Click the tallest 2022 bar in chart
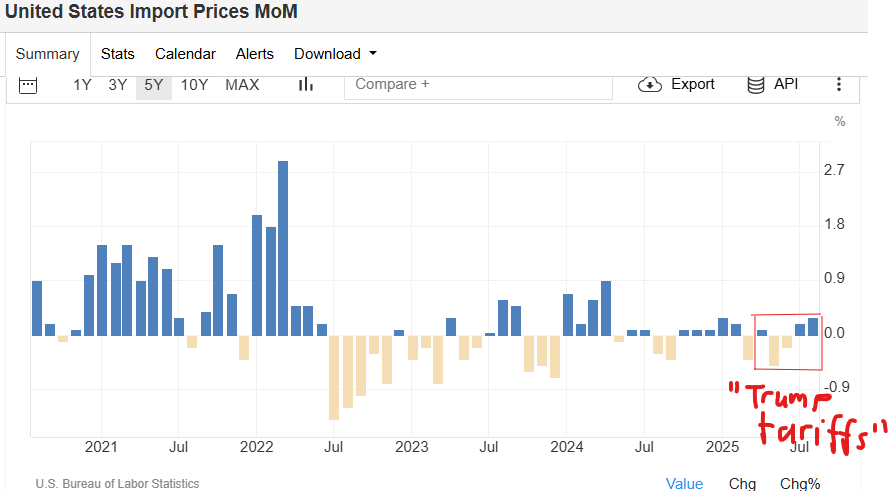 click(x=283, y=248)
